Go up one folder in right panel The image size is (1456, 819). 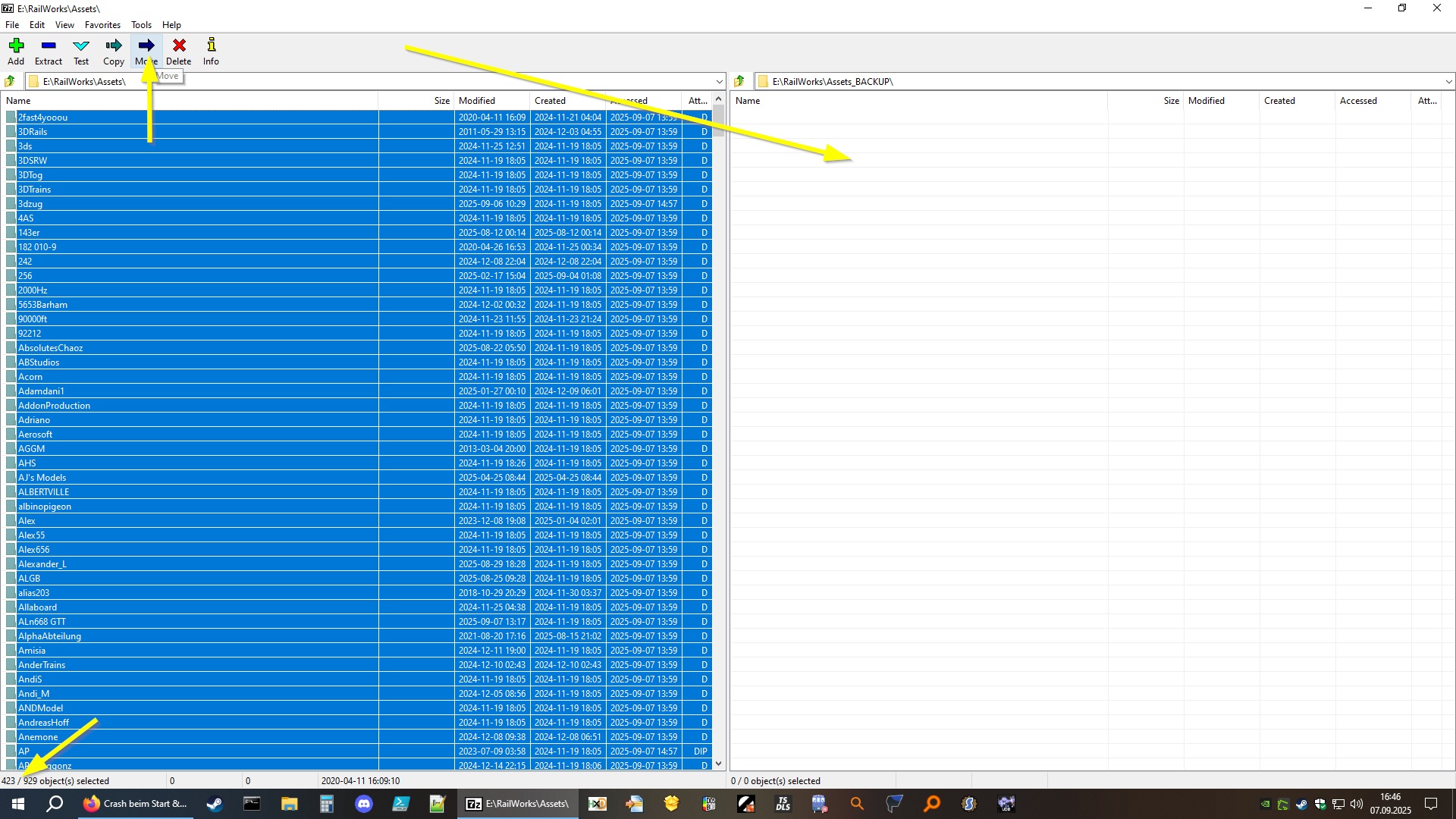coord(739,81)
